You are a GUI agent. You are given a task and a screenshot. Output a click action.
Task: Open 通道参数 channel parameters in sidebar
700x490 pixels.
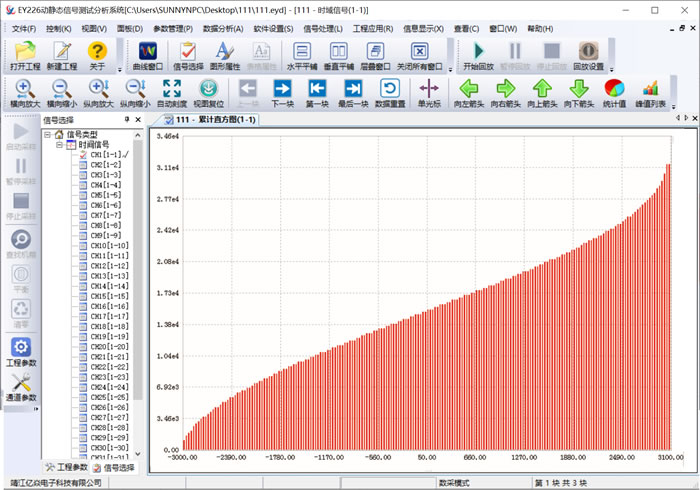21,390
